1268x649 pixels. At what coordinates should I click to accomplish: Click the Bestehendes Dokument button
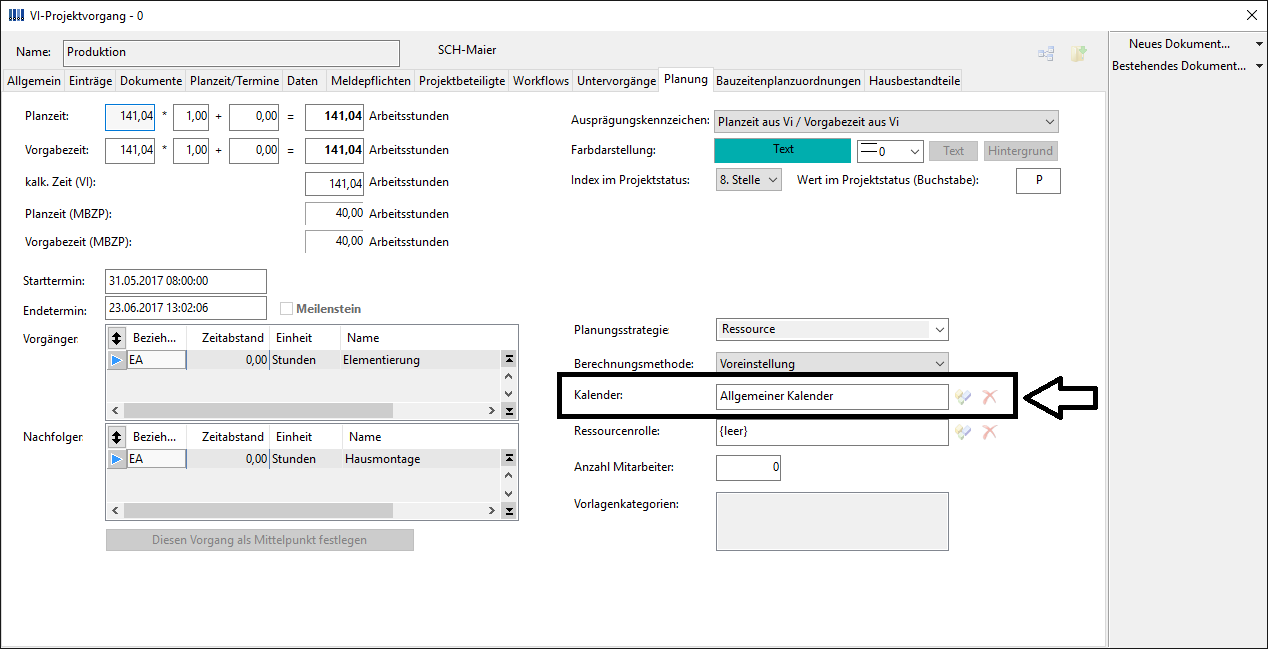[1180, 66]
